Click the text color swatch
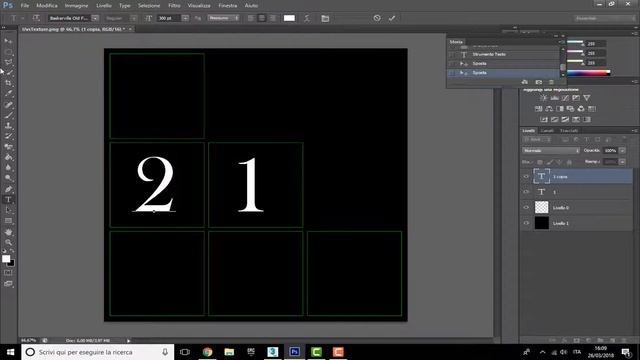Viewport: 640px width, 360px height. [x=289, y=18]
